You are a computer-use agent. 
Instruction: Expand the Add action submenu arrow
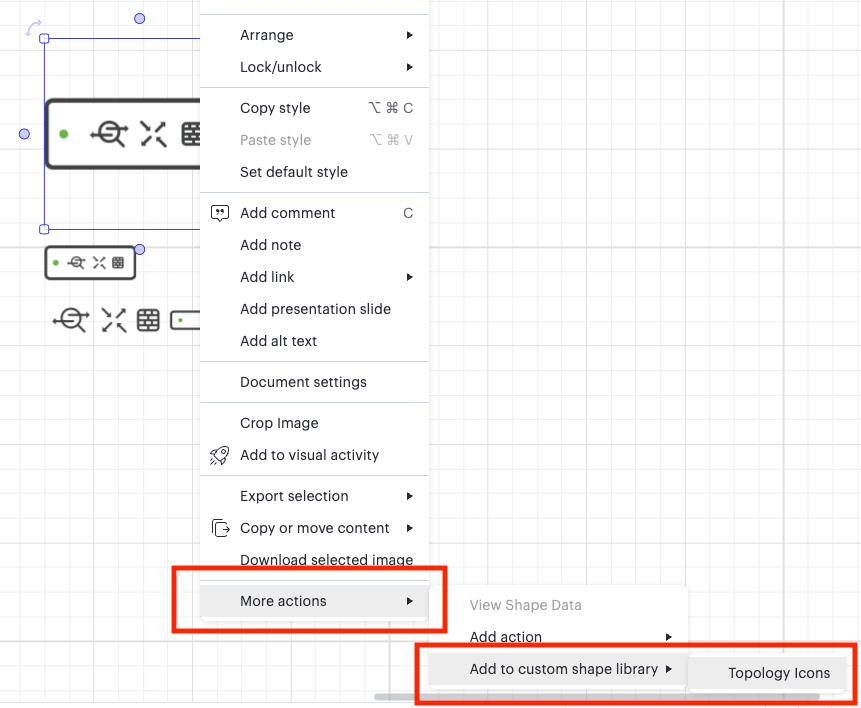click(668, 637)
